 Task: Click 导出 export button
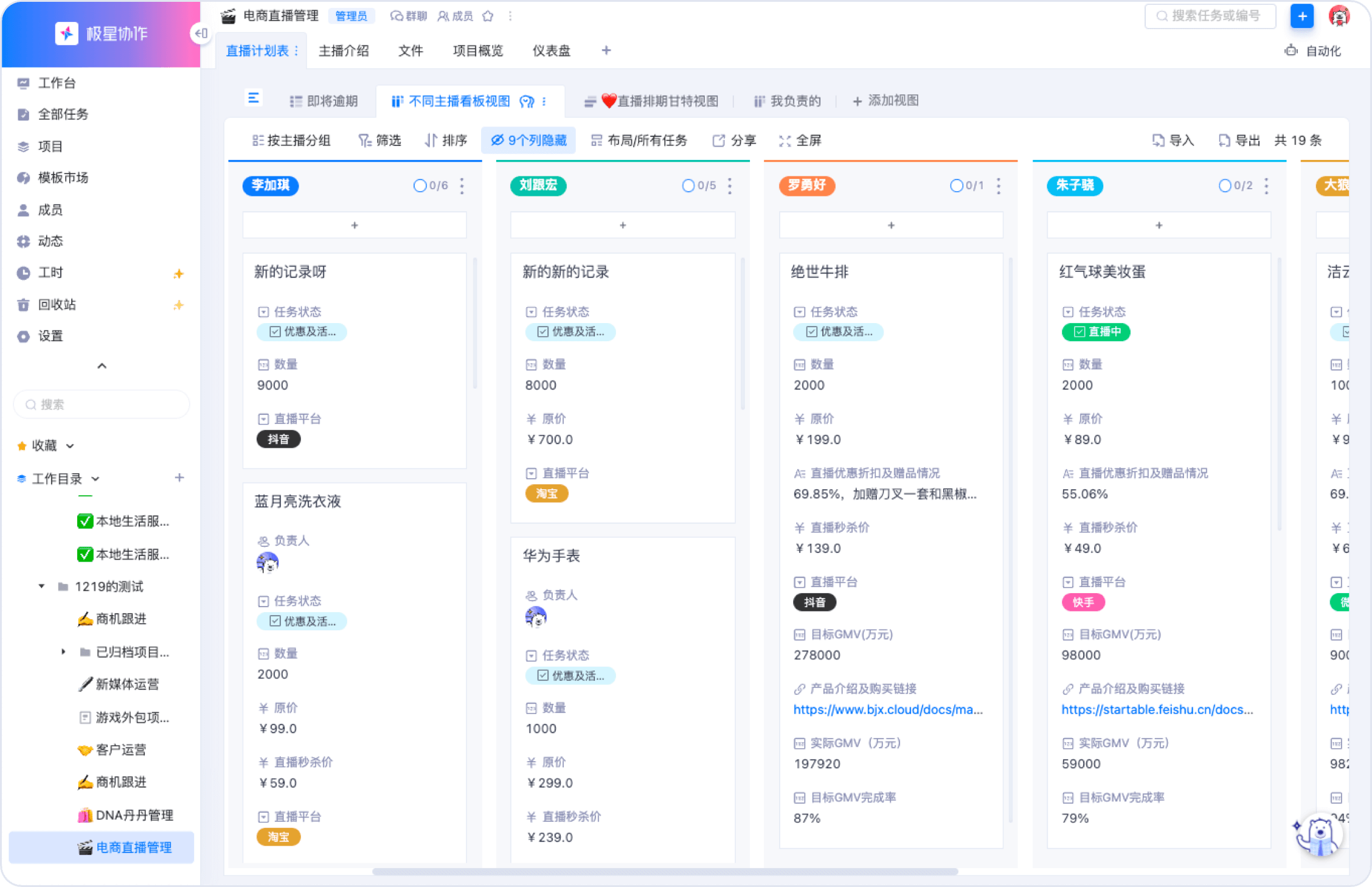point(1239,141)
